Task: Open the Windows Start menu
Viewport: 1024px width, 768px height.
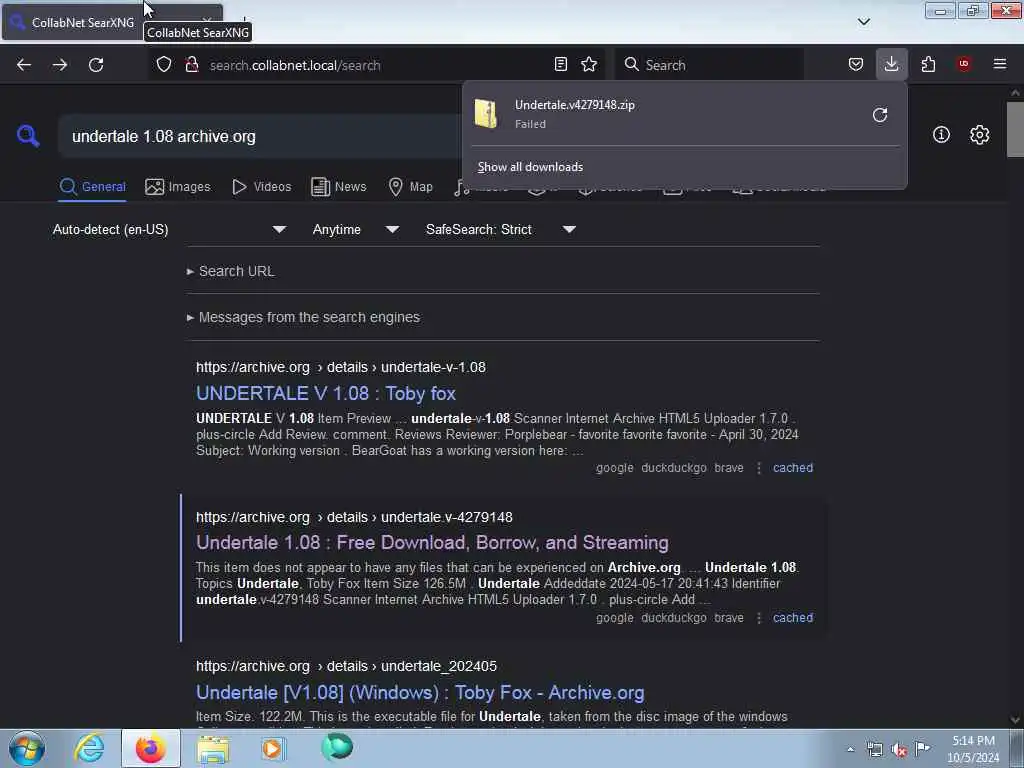Action: point(27,748)
